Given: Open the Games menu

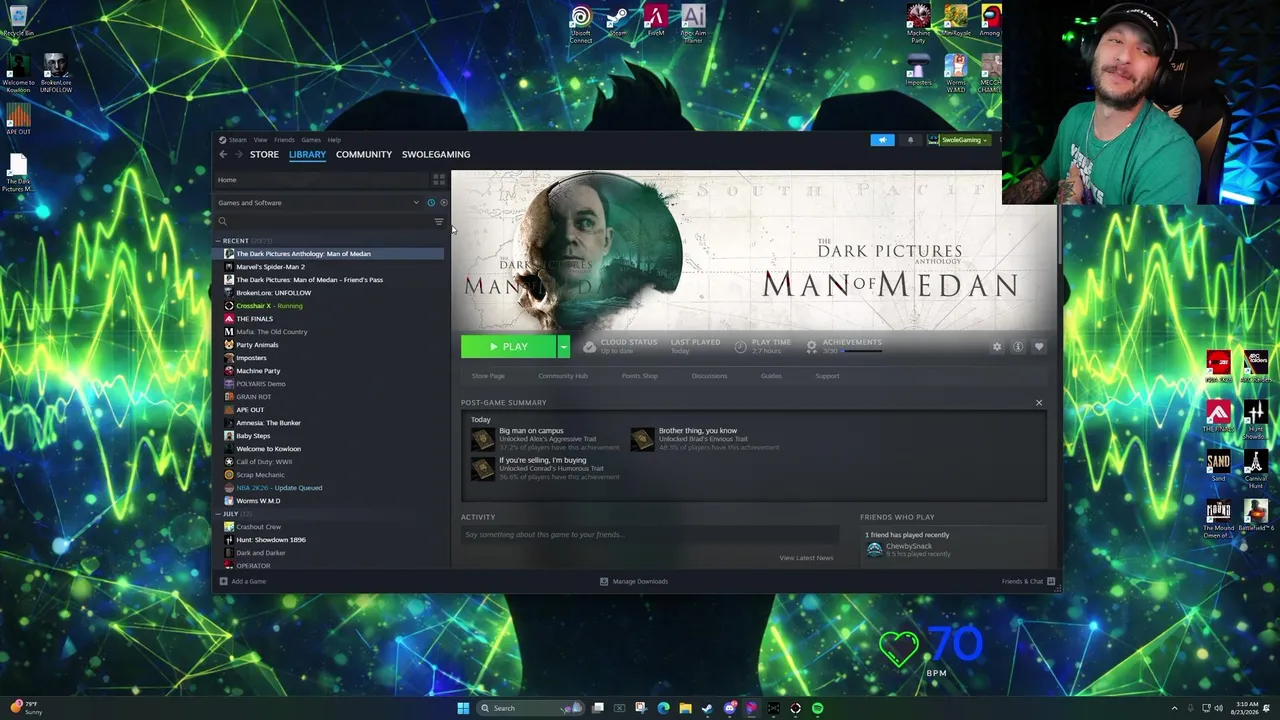Looking at the screenshot, I should [x=311, y=140].
